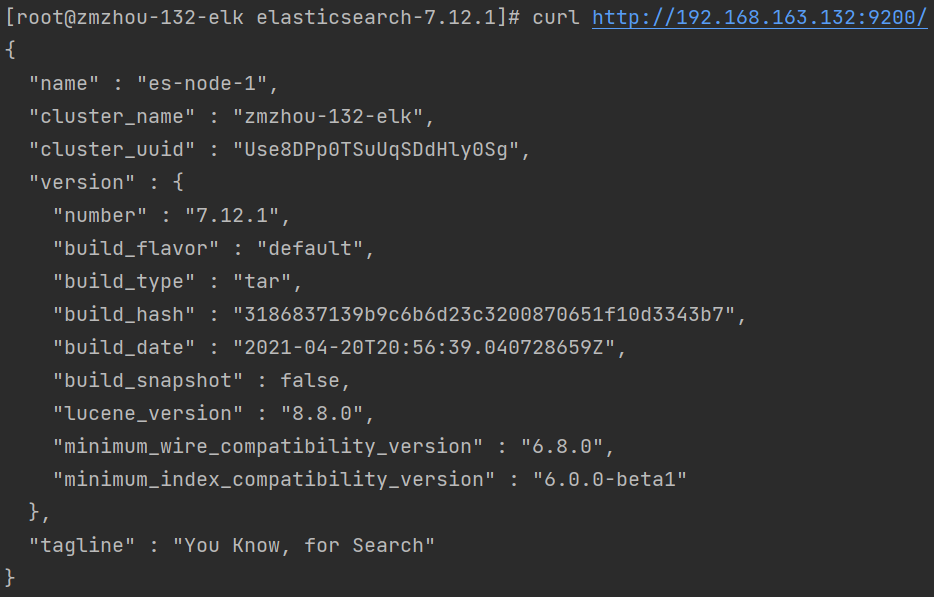Click the lucene_version value "8.8.0"
The image size is (934, 597).
322,413
